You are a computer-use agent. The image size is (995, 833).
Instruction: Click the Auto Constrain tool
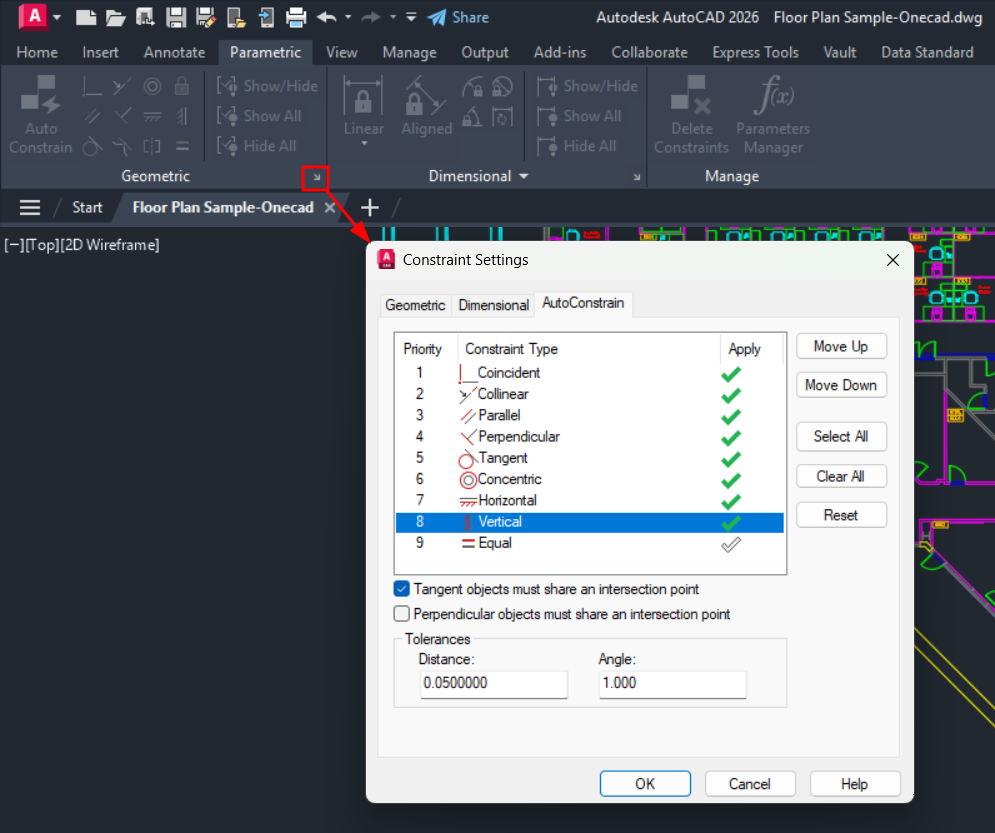pos(41,114)
